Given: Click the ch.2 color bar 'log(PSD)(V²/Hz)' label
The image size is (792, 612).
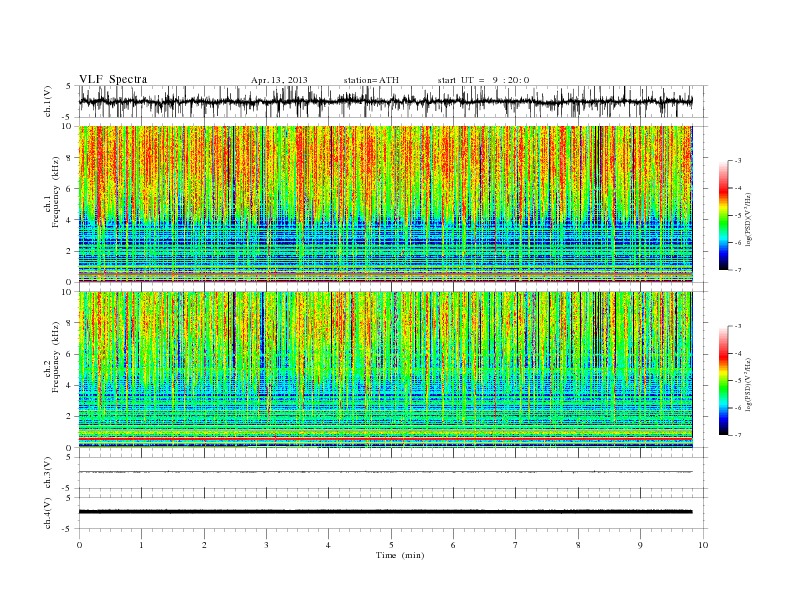Looking at the screenshot, I should (x=749, y=384).
